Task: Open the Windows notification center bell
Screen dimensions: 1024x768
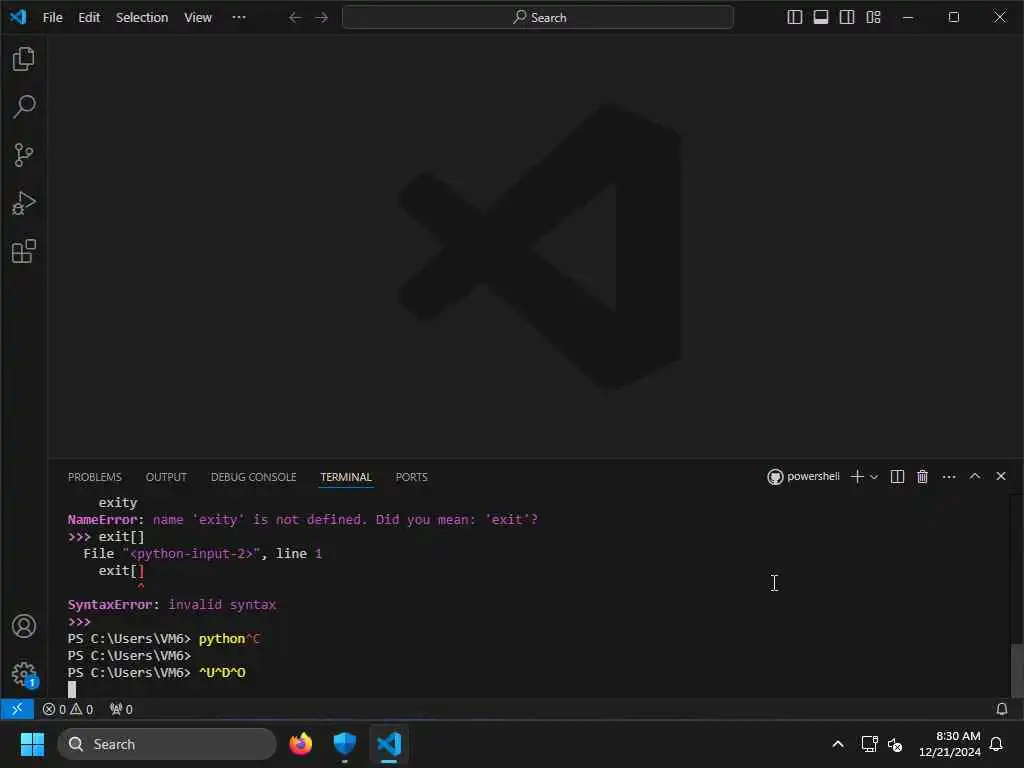Action: tap(997, 744)
